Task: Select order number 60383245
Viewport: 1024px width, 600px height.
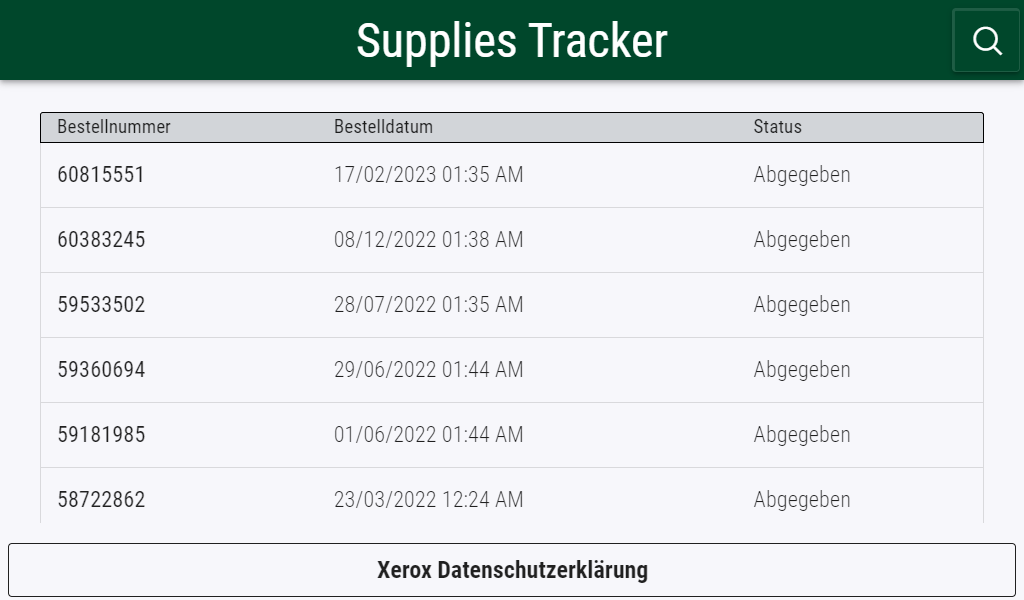Action: (x=101, y=240)
